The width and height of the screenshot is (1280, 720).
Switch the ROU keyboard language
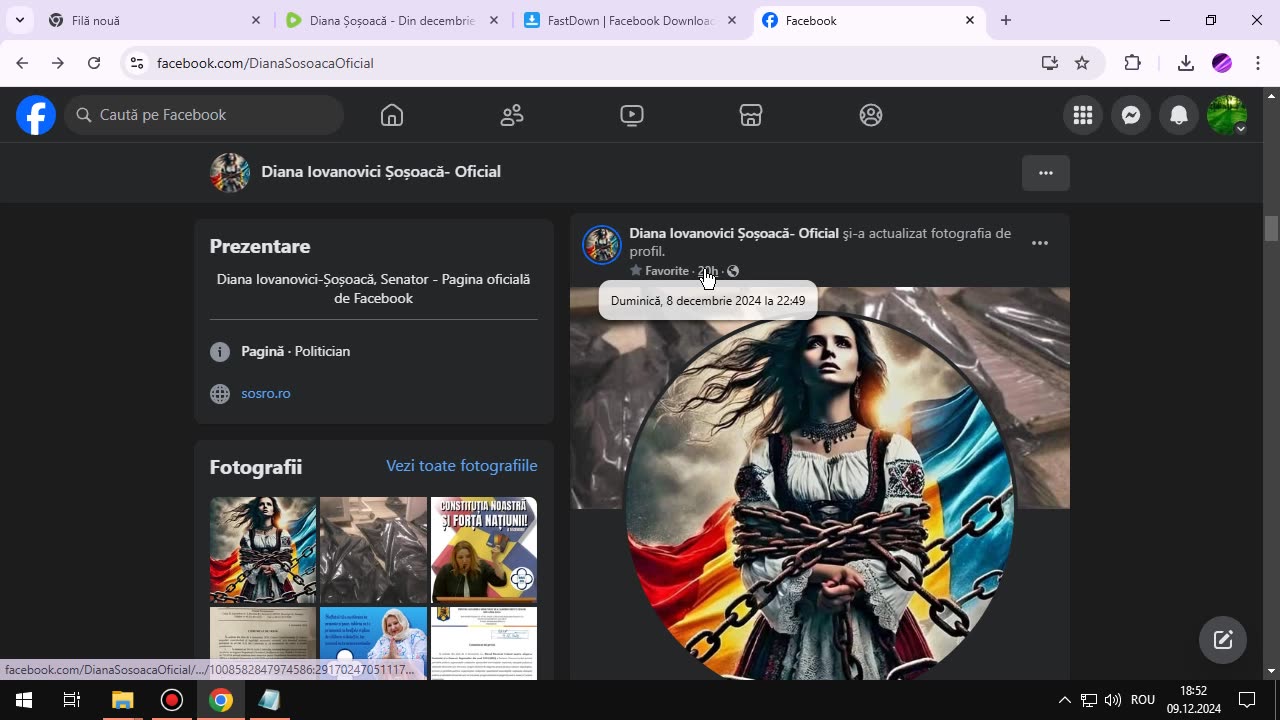coord(1143,700)
